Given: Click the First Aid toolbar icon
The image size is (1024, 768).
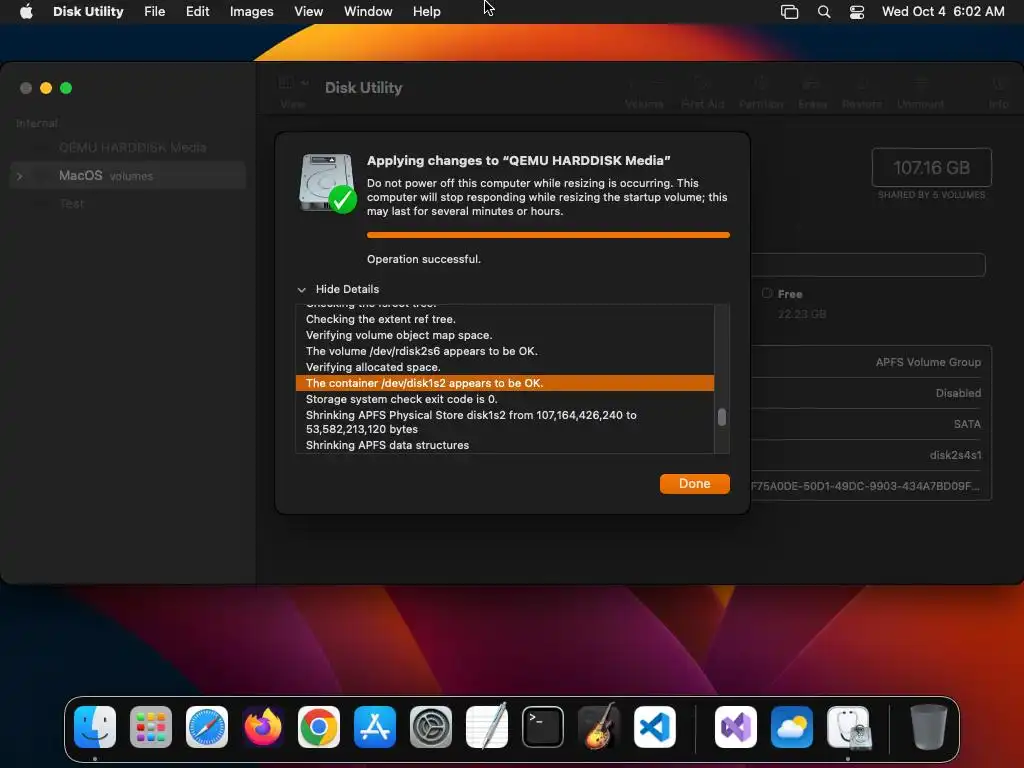Looking at the screenshot, I should (x=703, y=92).
